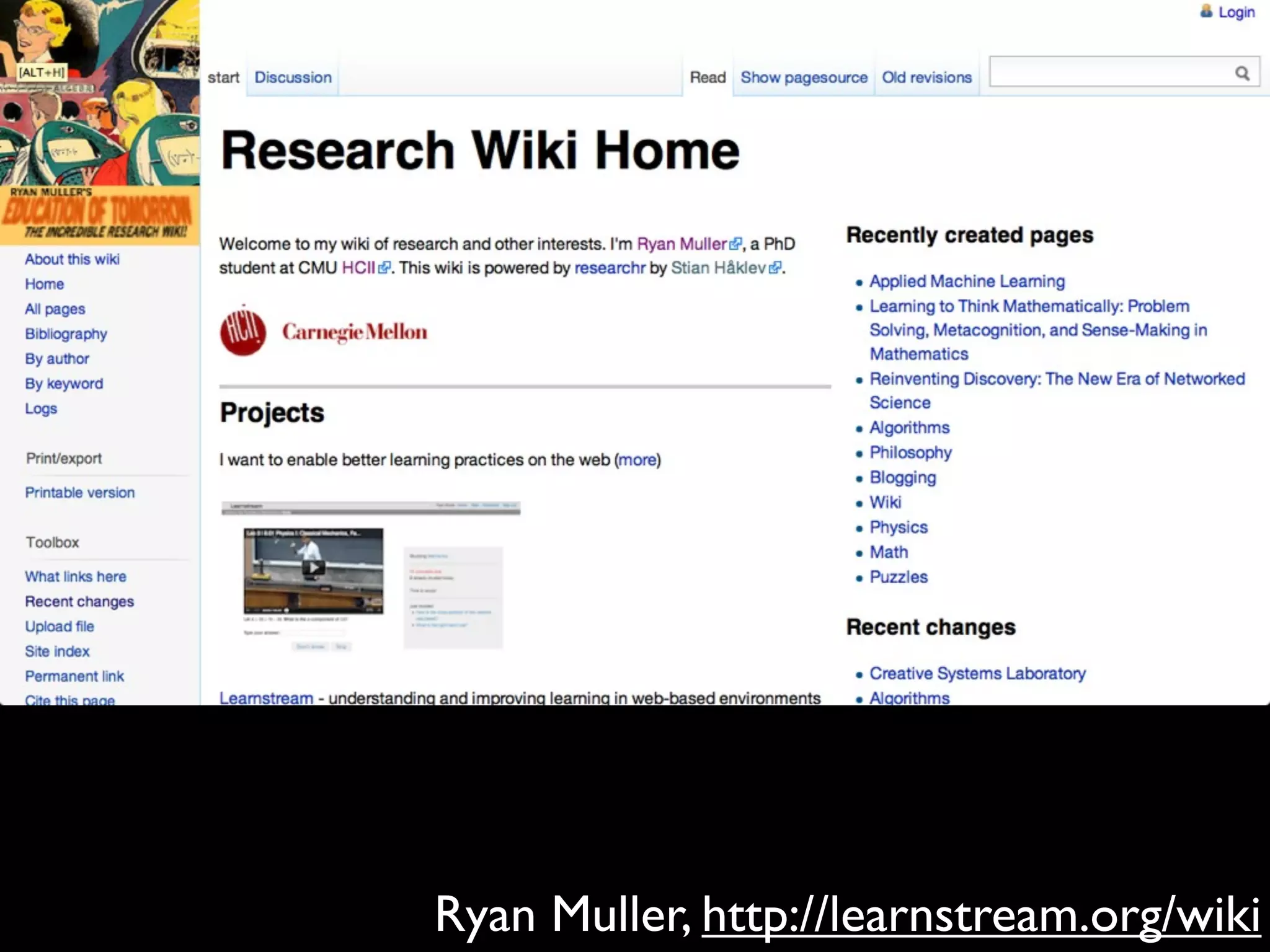Open the Old revisions tab

click(926, 77)
